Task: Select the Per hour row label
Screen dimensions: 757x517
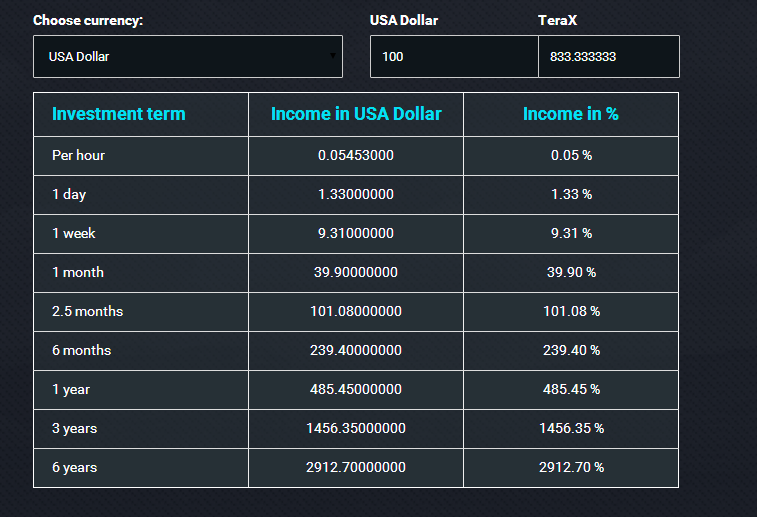Action: [79, 155]
